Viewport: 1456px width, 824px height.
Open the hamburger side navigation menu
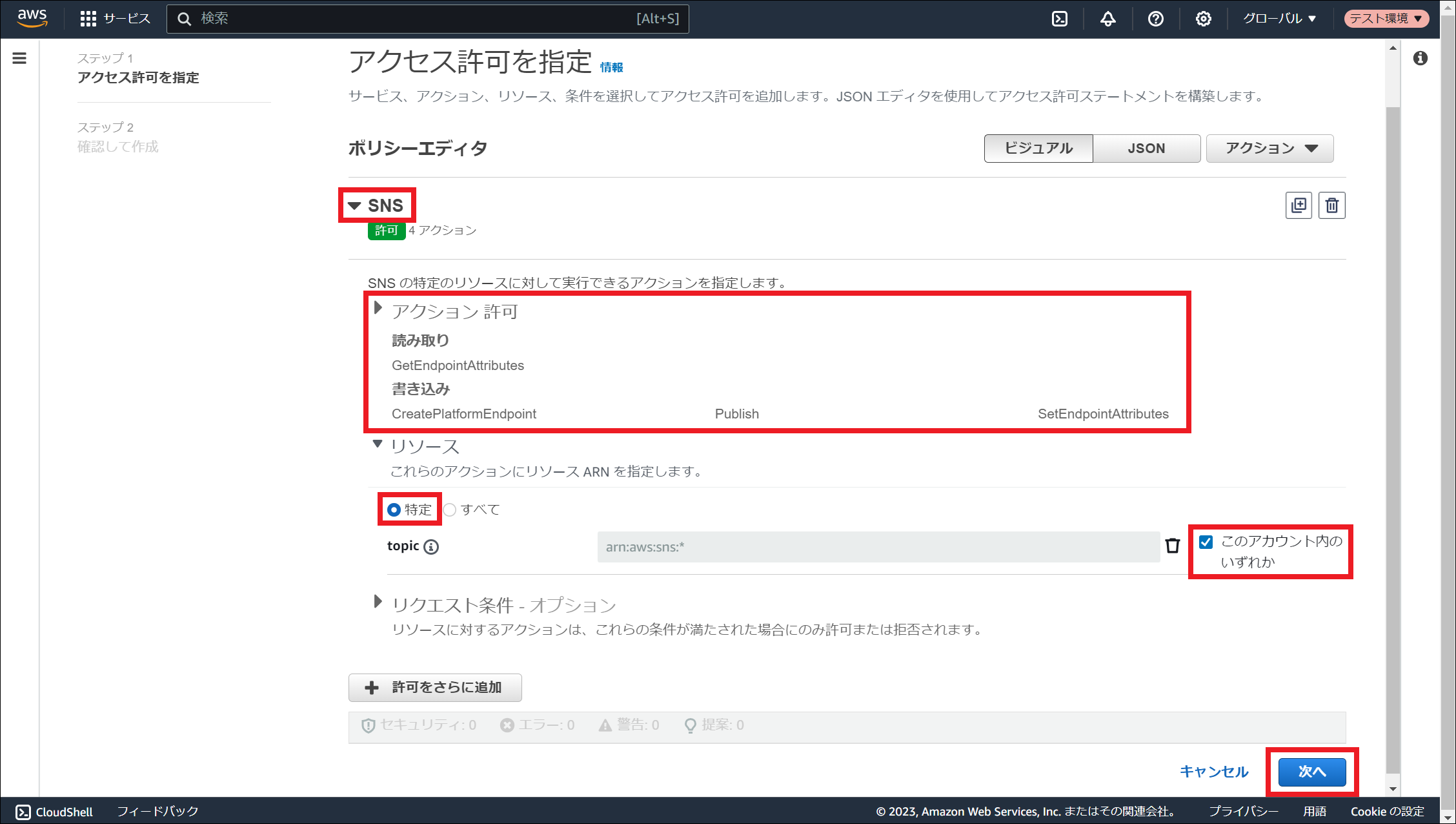19,59
